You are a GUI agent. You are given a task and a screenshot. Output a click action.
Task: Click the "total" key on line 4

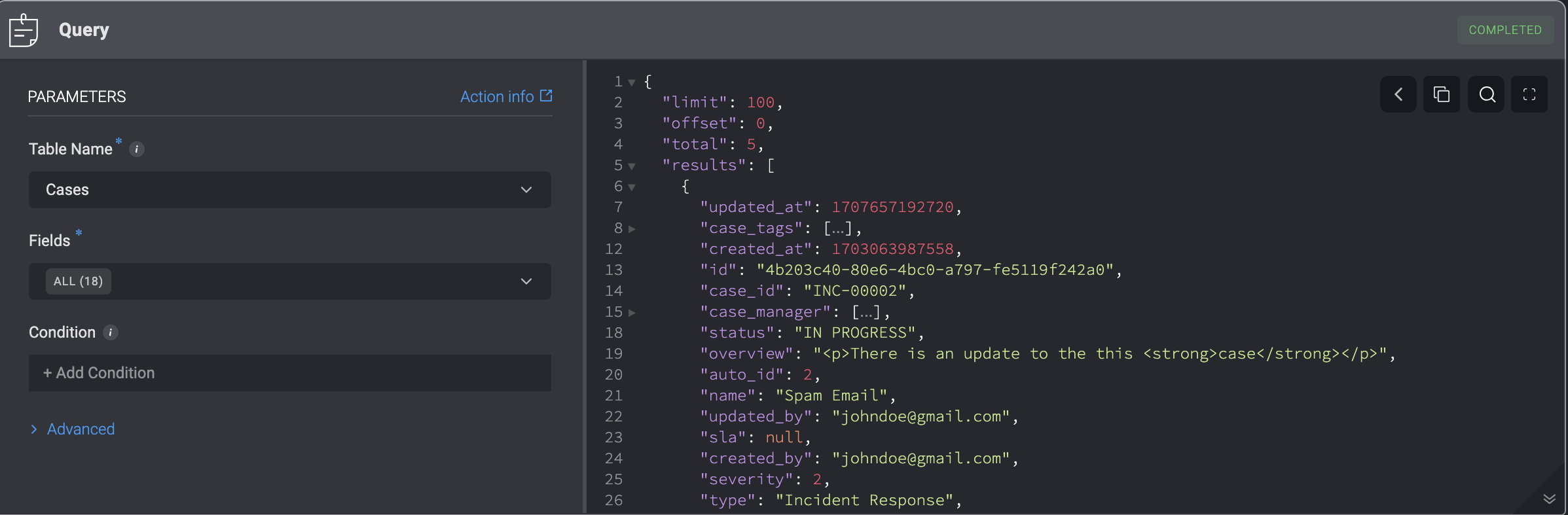coord(695,145)
